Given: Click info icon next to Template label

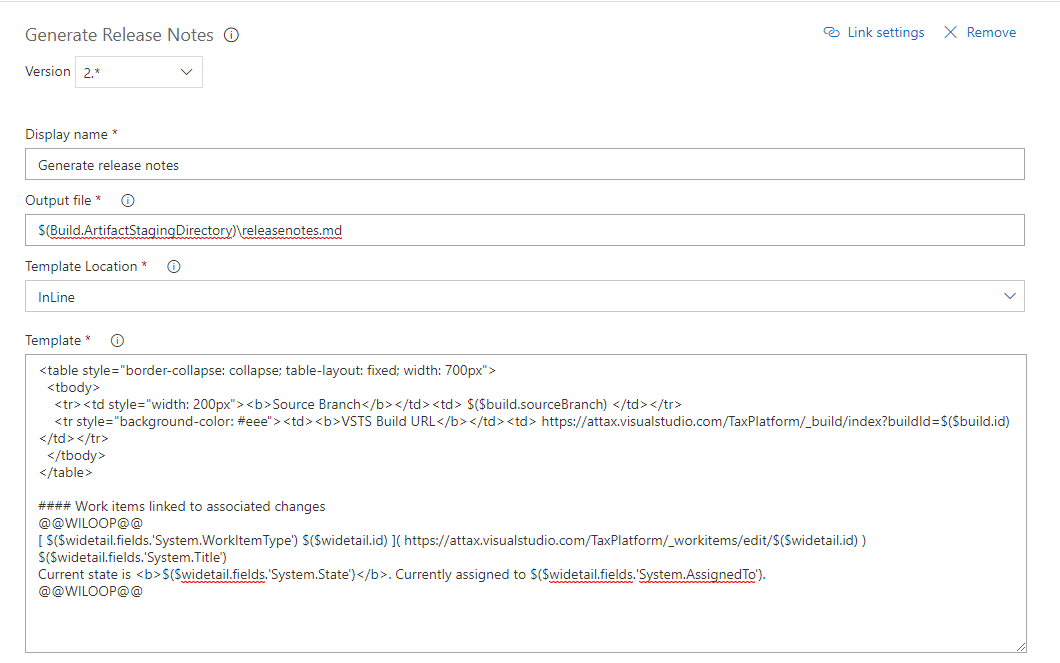Looking at the screenshot, I should pos(117,341).
